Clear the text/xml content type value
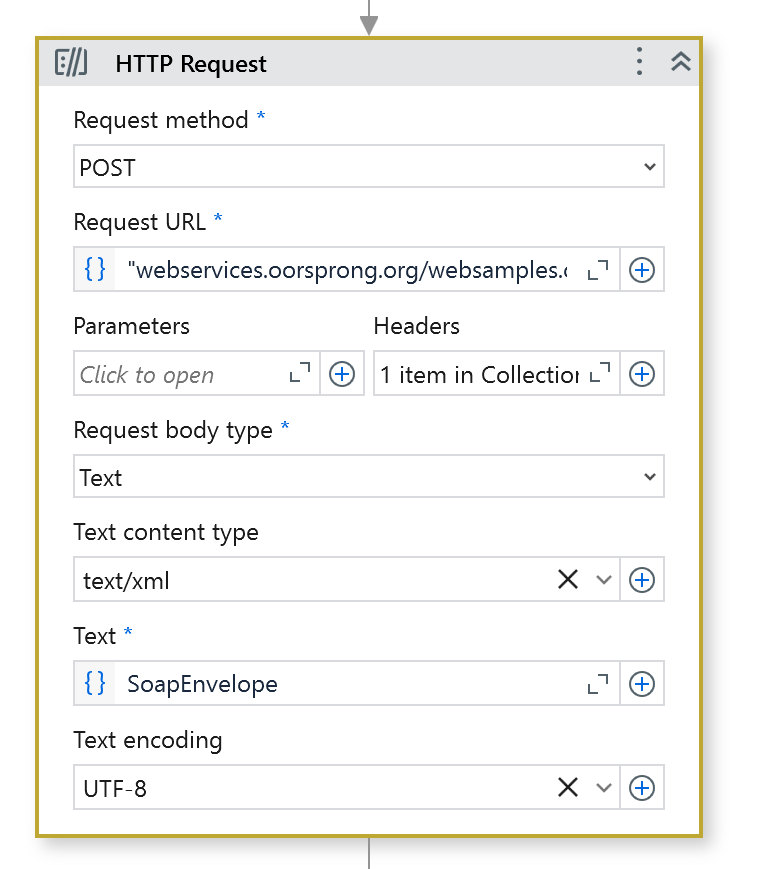This screenshot has height=869, width=760. click(x=568, y=580)
